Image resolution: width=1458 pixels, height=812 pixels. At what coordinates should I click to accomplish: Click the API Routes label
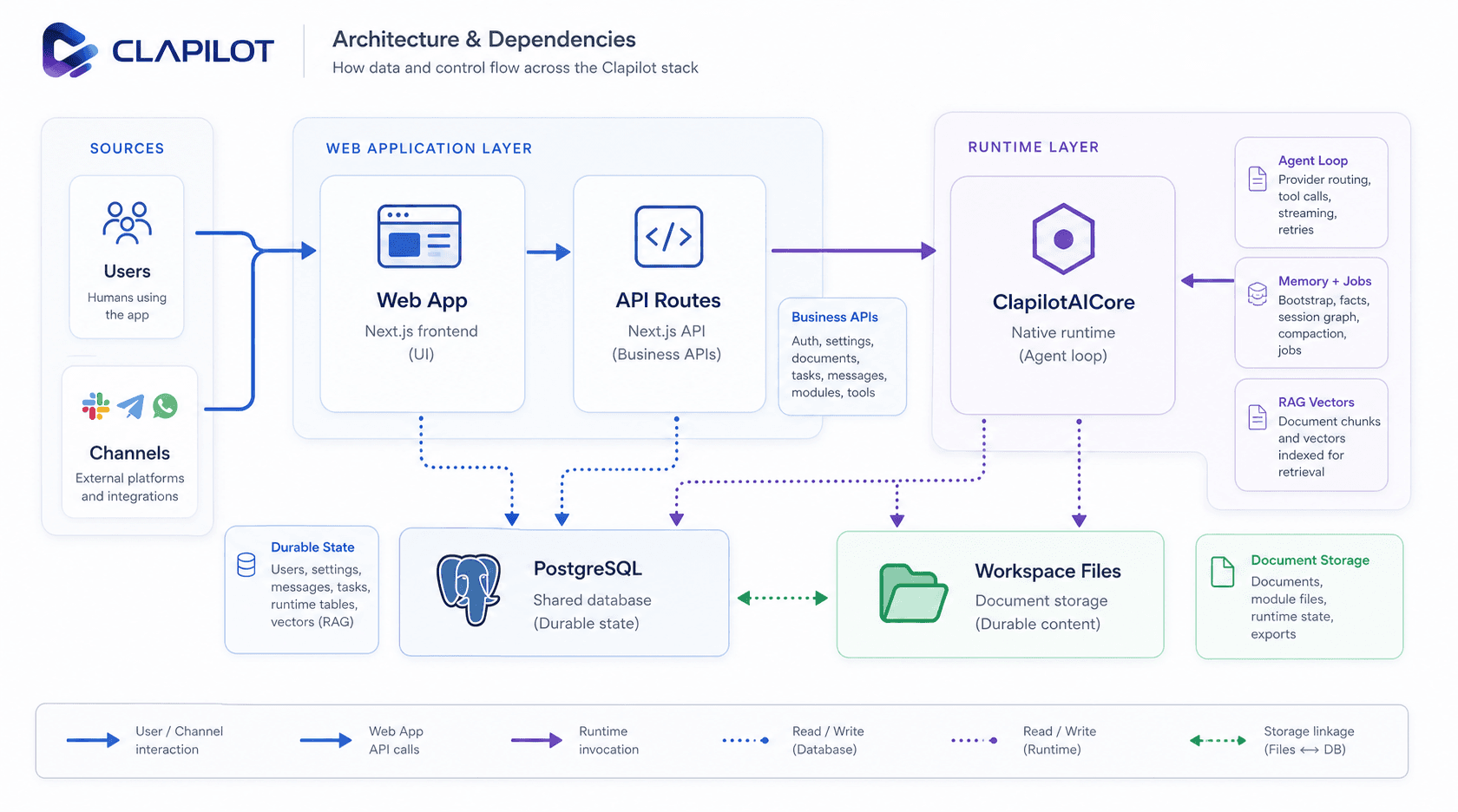pyautogui.click(x=668, y=300)
